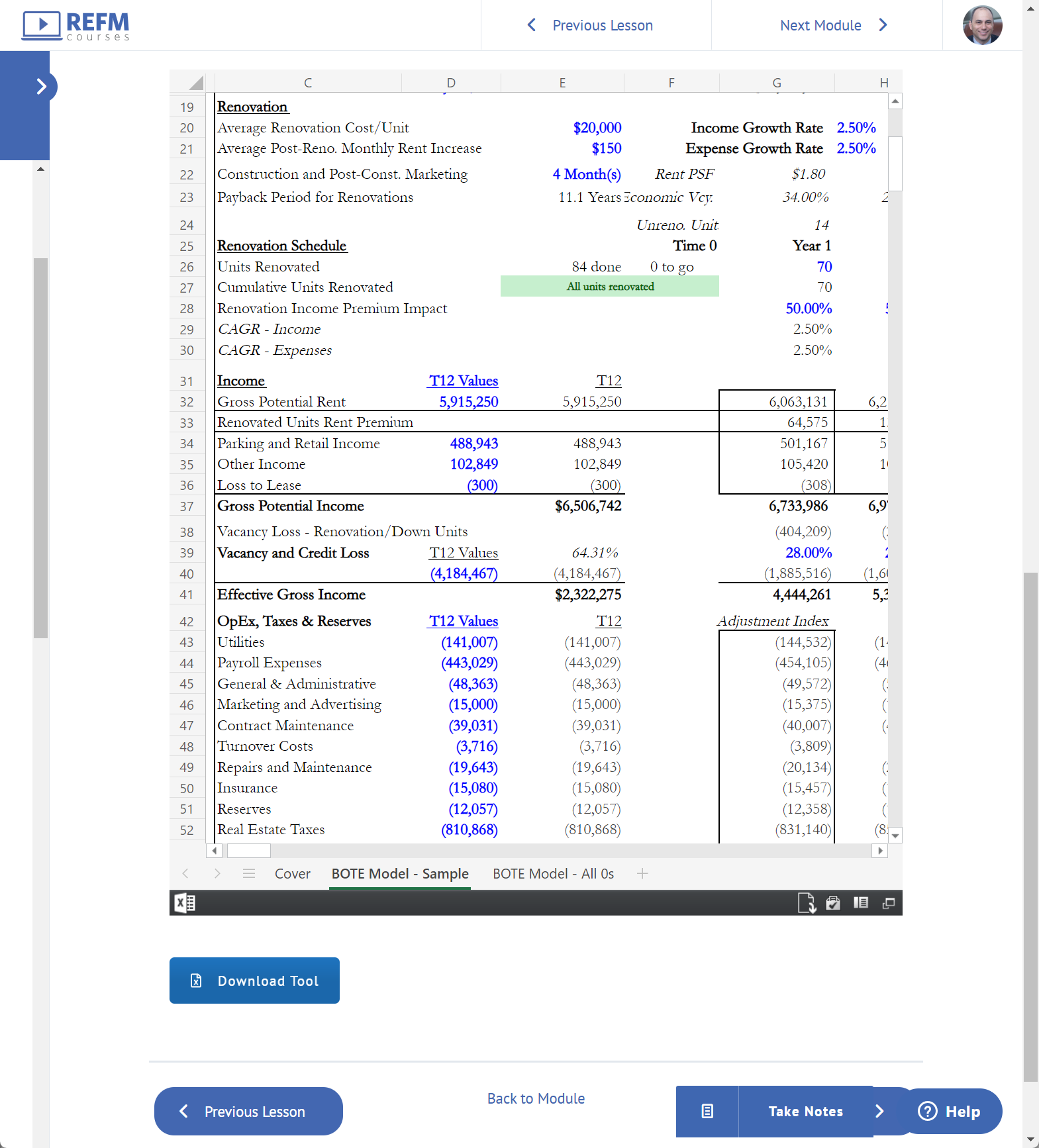The height and width of the screenshot is (1148, 1039).
Task: Go to Previous Lesson in top bar
Action: tap(590, 25)
